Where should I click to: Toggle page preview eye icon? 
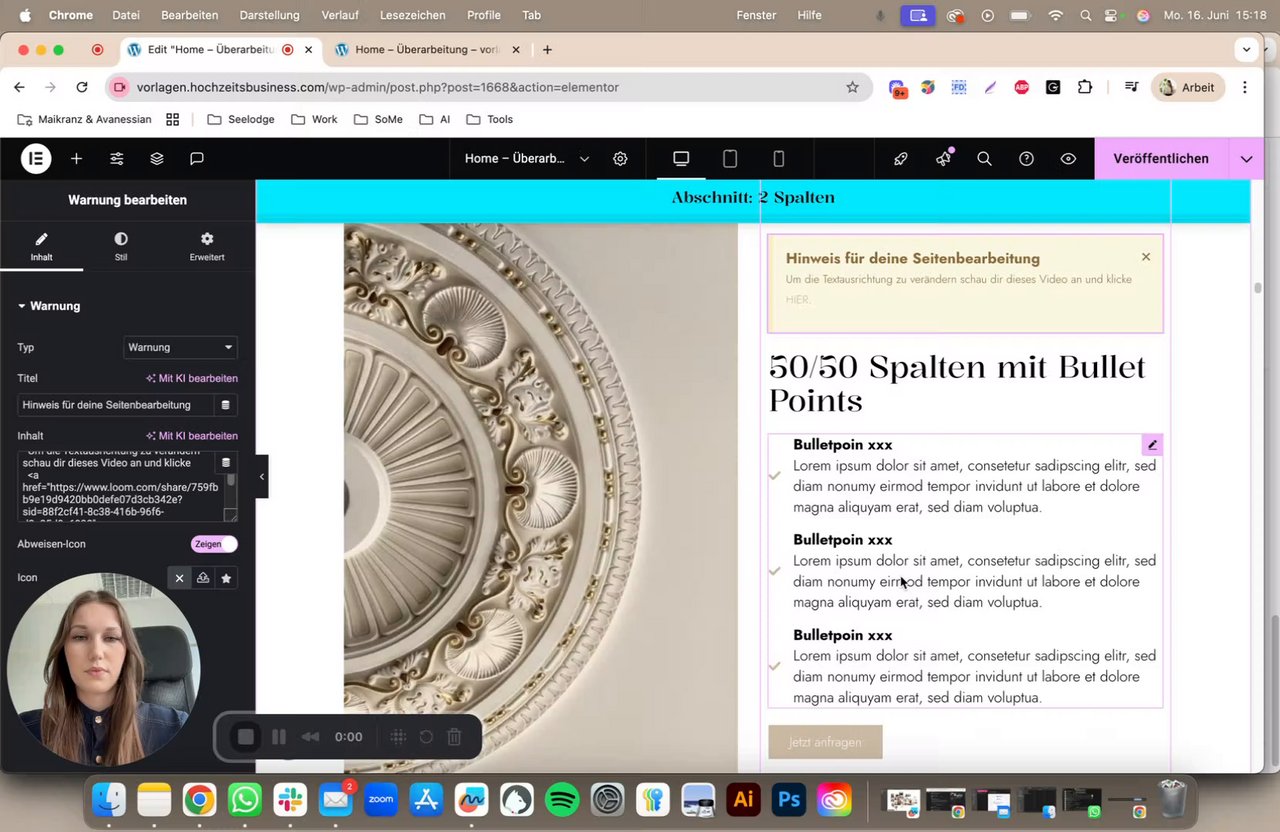pos(1068,158)
